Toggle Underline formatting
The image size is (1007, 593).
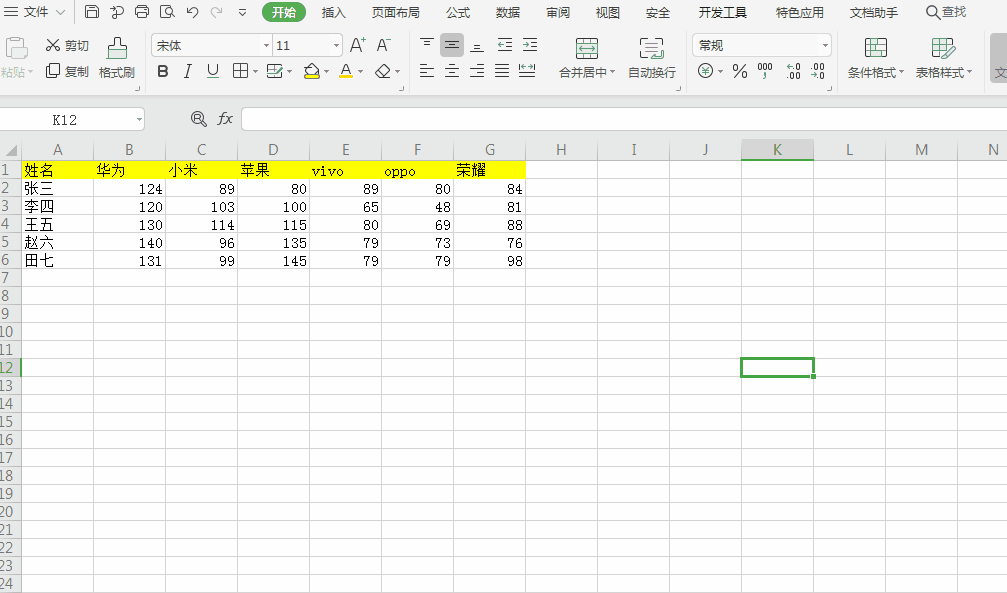[213, 71]
